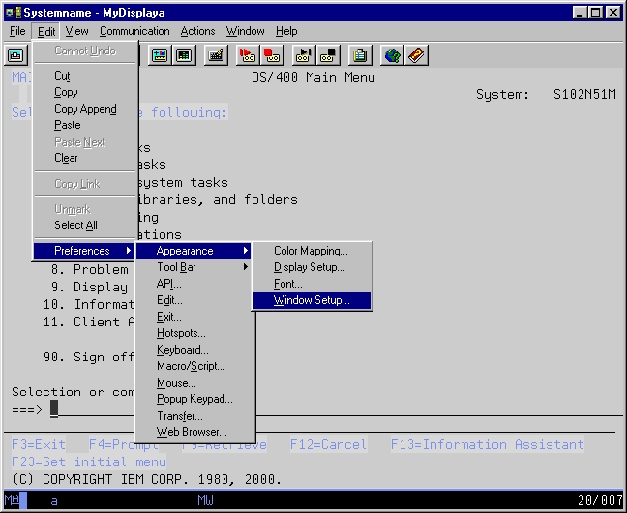The height and width of the screenshot is (513, 627).
Task: Click the command input line after ===>
Action: tap(336, 409)
